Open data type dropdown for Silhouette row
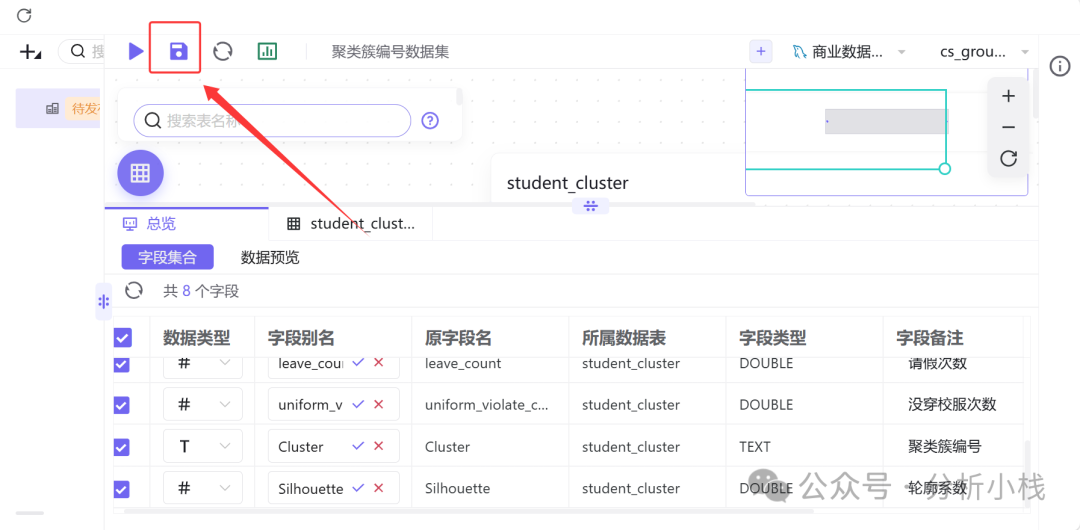Viewport: 1080px width, 530px height. (202, 488)
